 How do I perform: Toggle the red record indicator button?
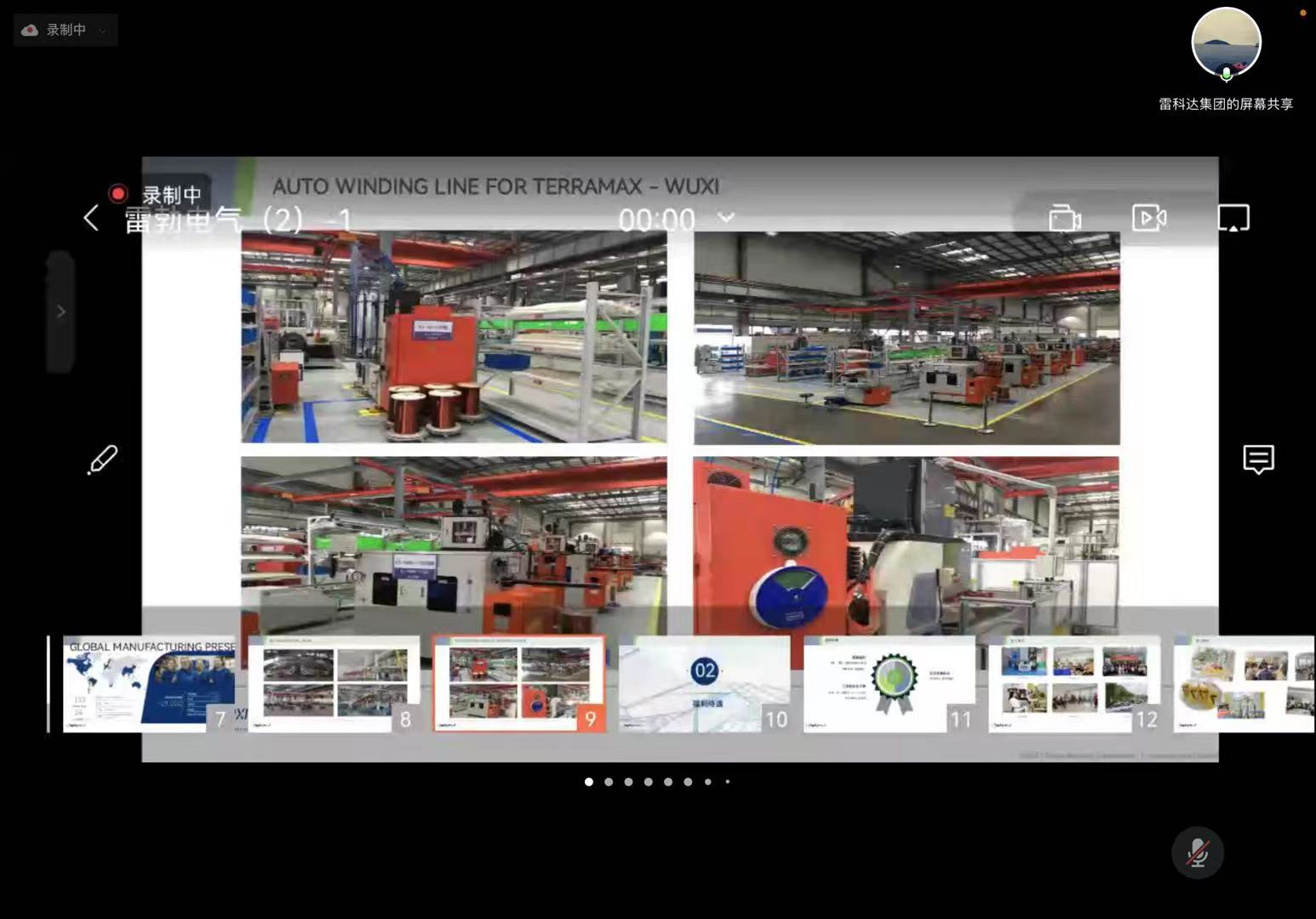click(118, 194)
